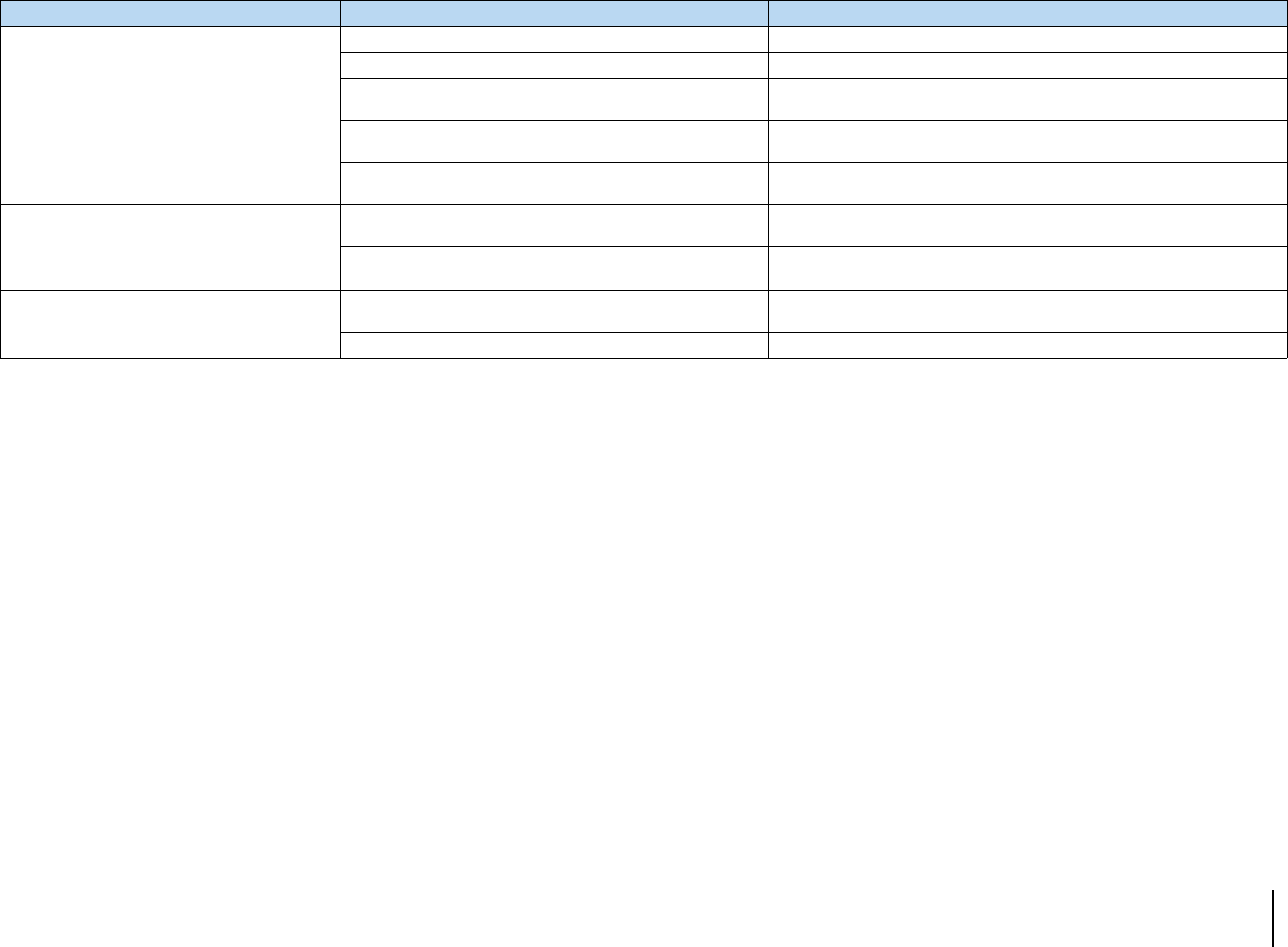Click the first column's blue header cell

[170, 13]
